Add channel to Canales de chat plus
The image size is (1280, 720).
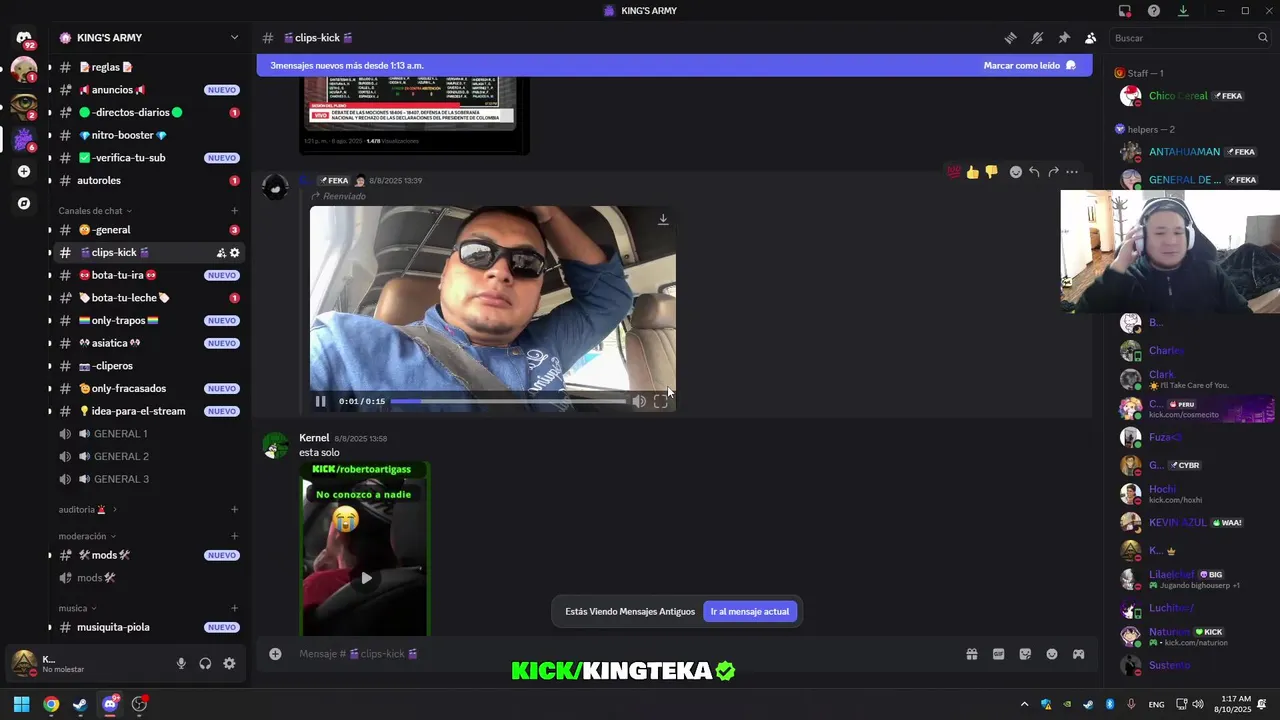(235, 211)
